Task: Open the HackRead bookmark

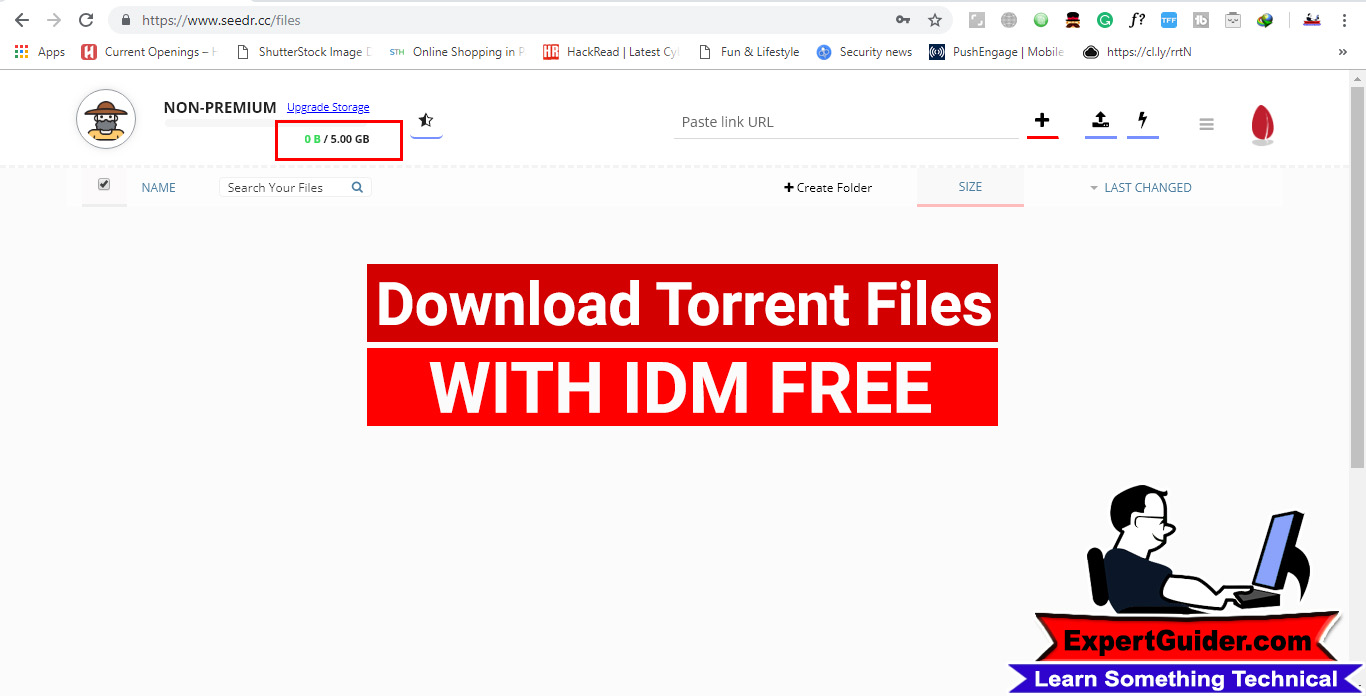Action: click(x=610, y=52)
